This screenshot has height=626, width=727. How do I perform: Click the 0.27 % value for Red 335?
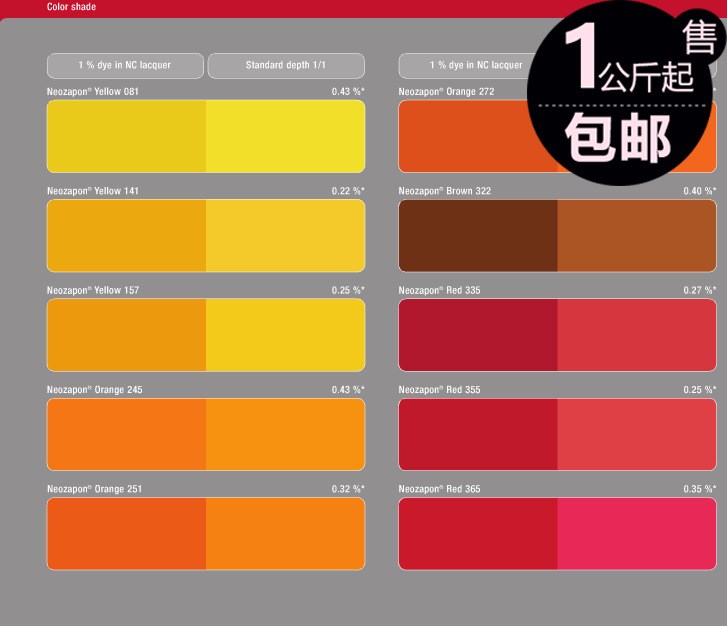click(700, 290)
